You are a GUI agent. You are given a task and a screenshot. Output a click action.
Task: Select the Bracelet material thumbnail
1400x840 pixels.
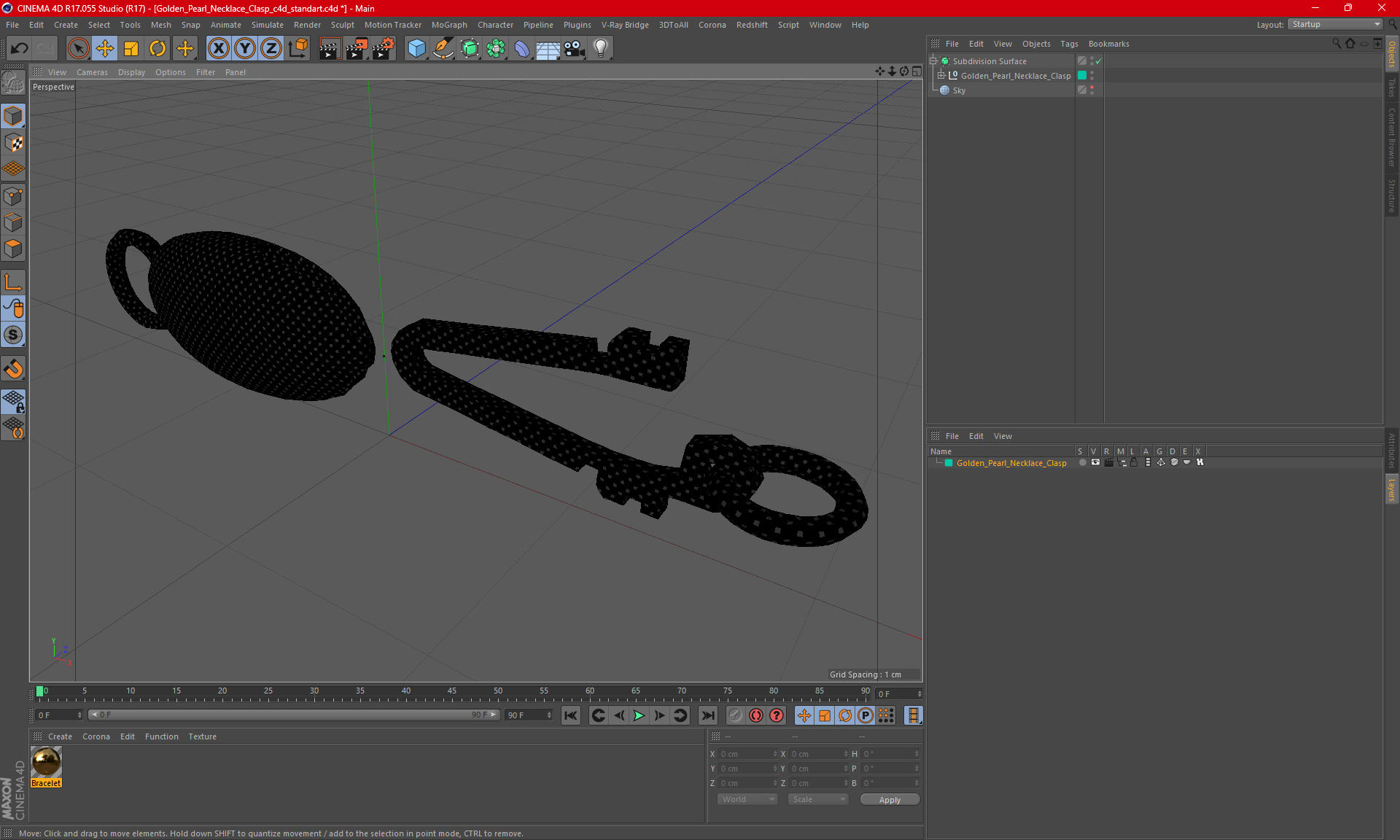(x=46, y=762)
